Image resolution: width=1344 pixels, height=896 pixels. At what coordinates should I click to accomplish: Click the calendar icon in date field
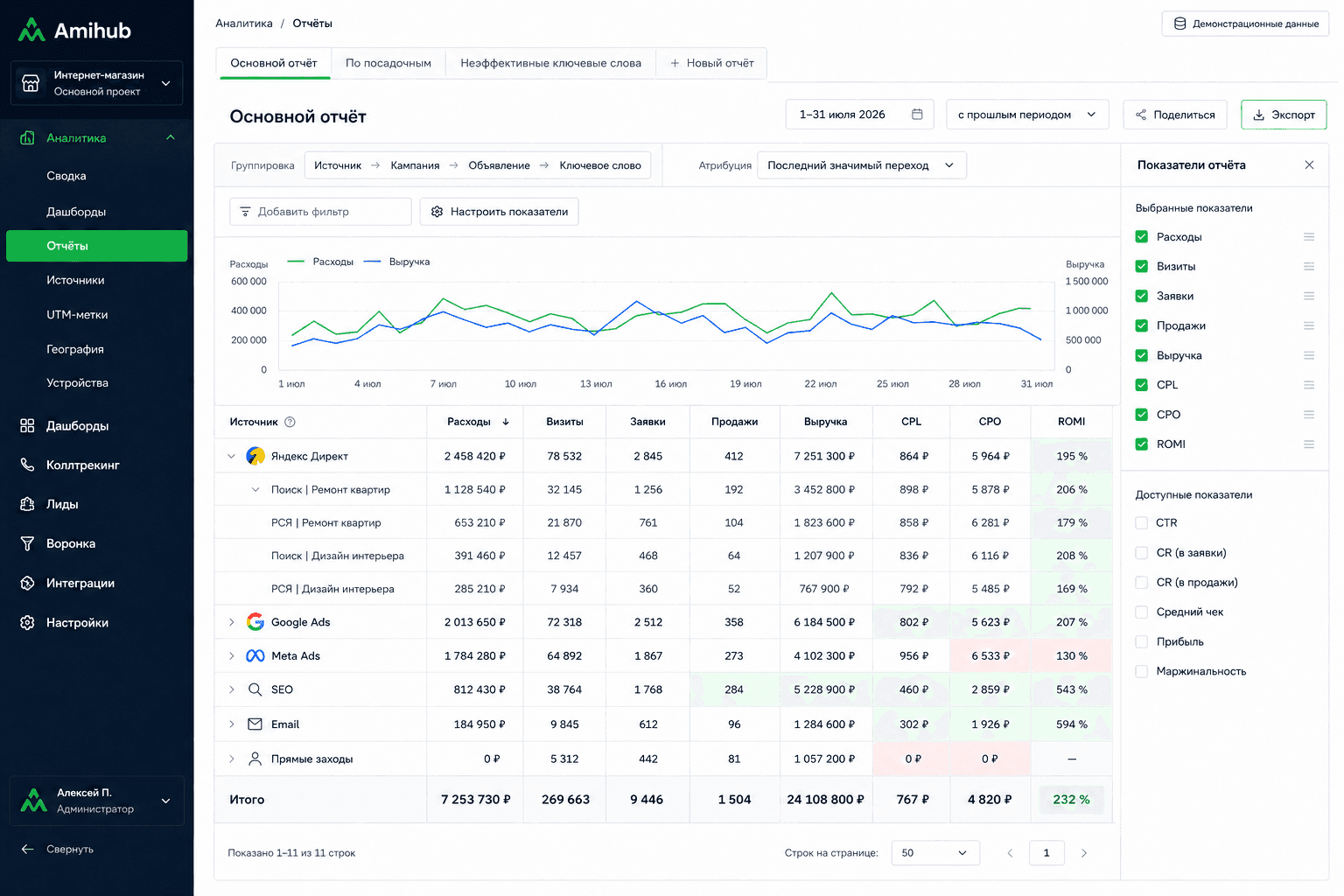(x=917, y=115)
